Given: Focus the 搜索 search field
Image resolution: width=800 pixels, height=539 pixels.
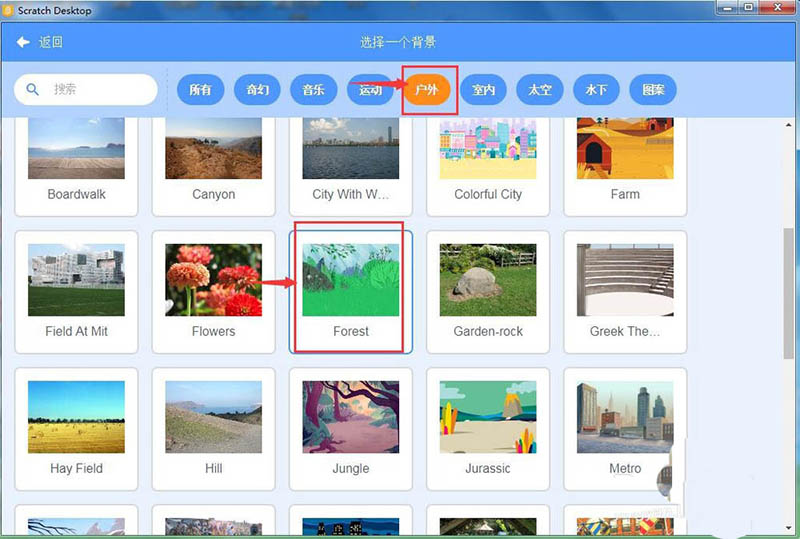Looking at the screenshot, I should [x=86, y=89].
